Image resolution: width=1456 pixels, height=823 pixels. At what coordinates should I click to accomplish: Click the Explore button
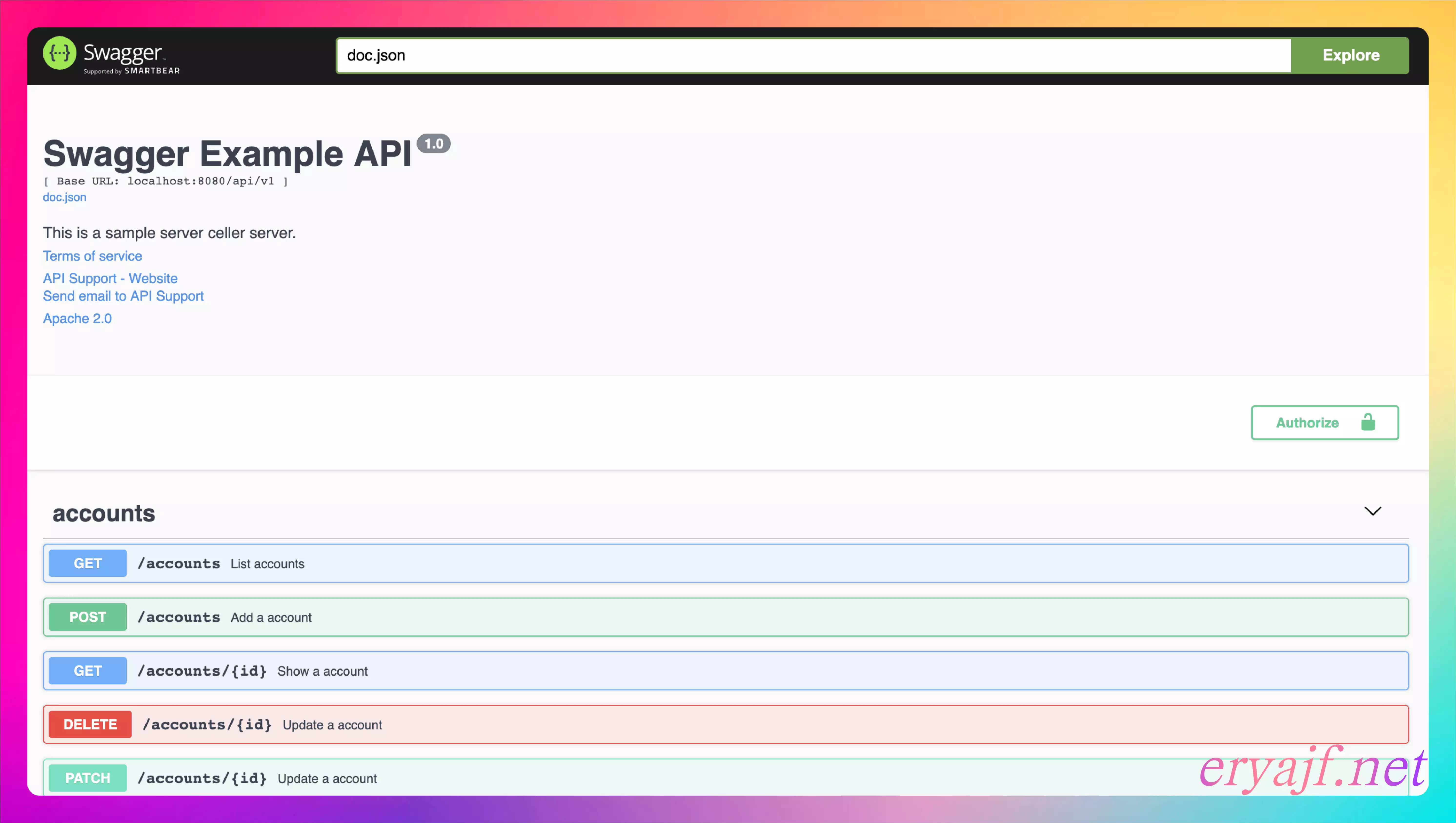tap(1350, 55)
